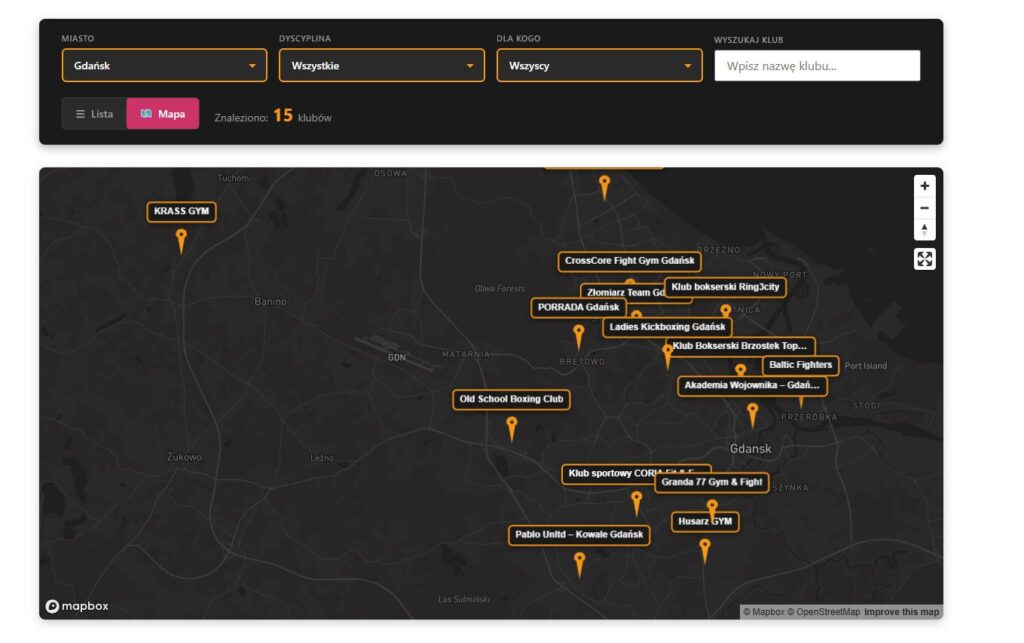Screen dimensions: 1024x643
Task: Open the CrossCore Fight Gym Gdańsk label
Action: (x=630, y=261)
